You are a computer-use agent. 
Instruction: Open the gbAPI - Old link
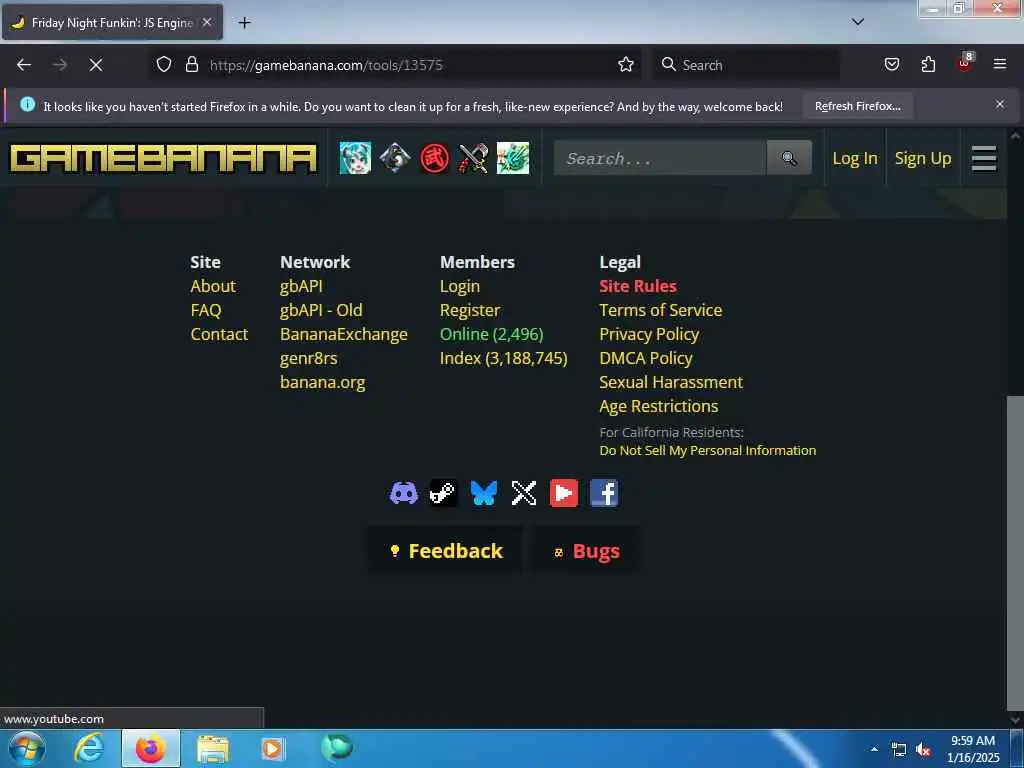coord(321,310)
